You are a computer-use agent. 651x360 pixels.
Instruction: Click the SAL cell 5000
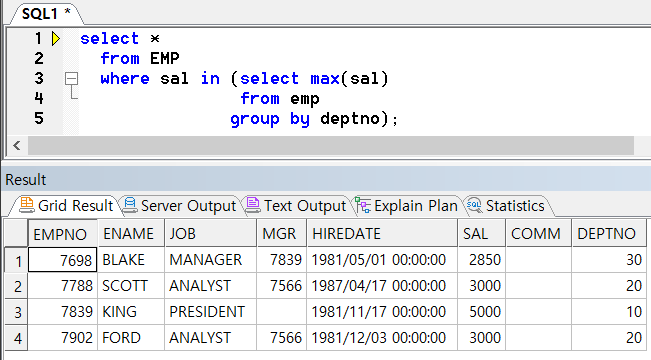482,312
